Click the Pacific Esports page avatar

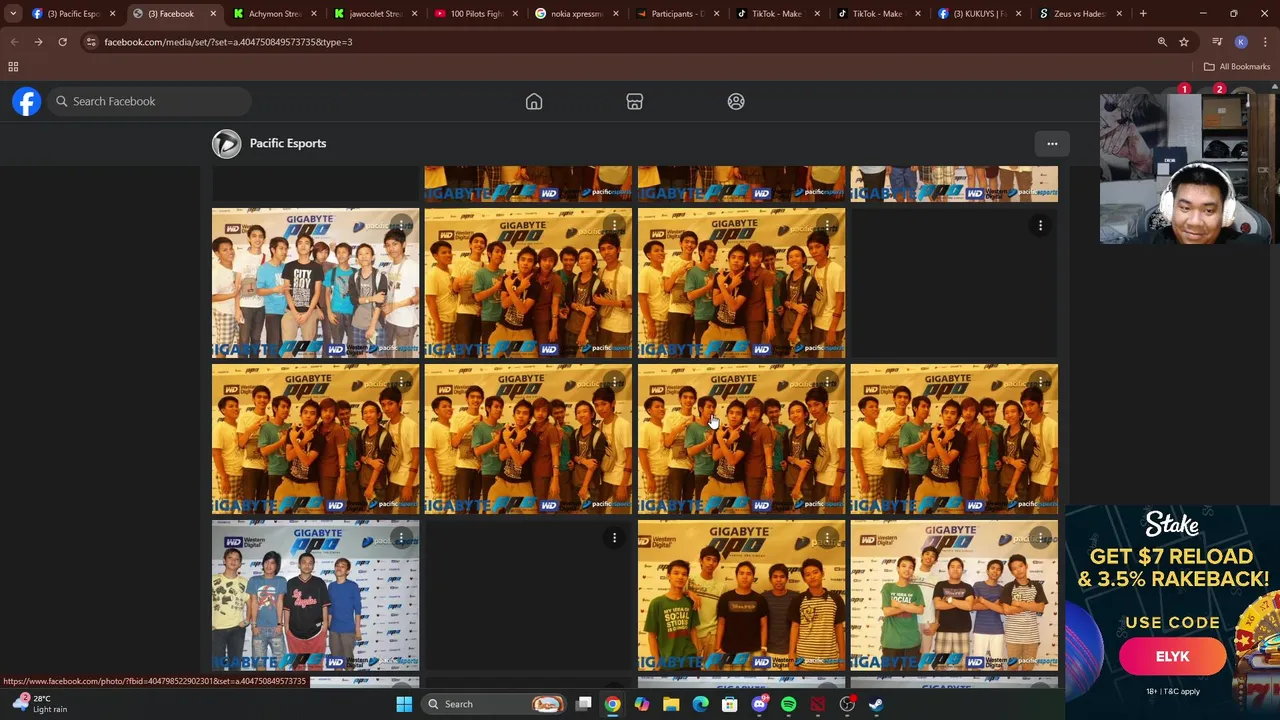click(x=226, y=143)
